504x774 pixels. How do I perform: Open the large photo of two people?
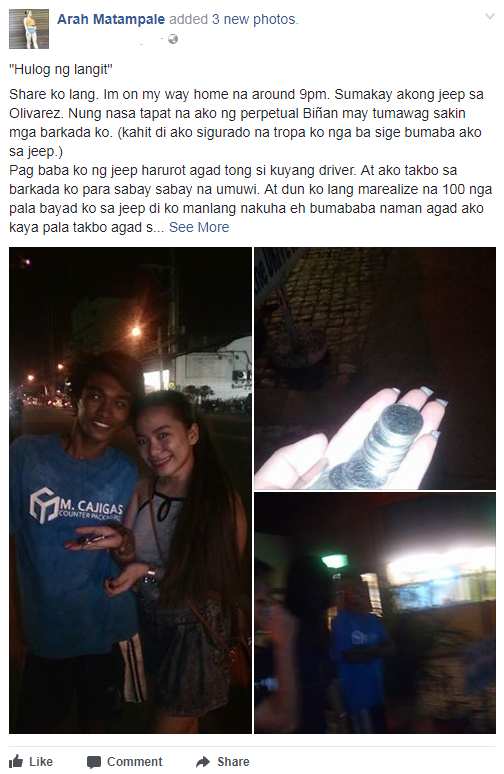(130, 490)
